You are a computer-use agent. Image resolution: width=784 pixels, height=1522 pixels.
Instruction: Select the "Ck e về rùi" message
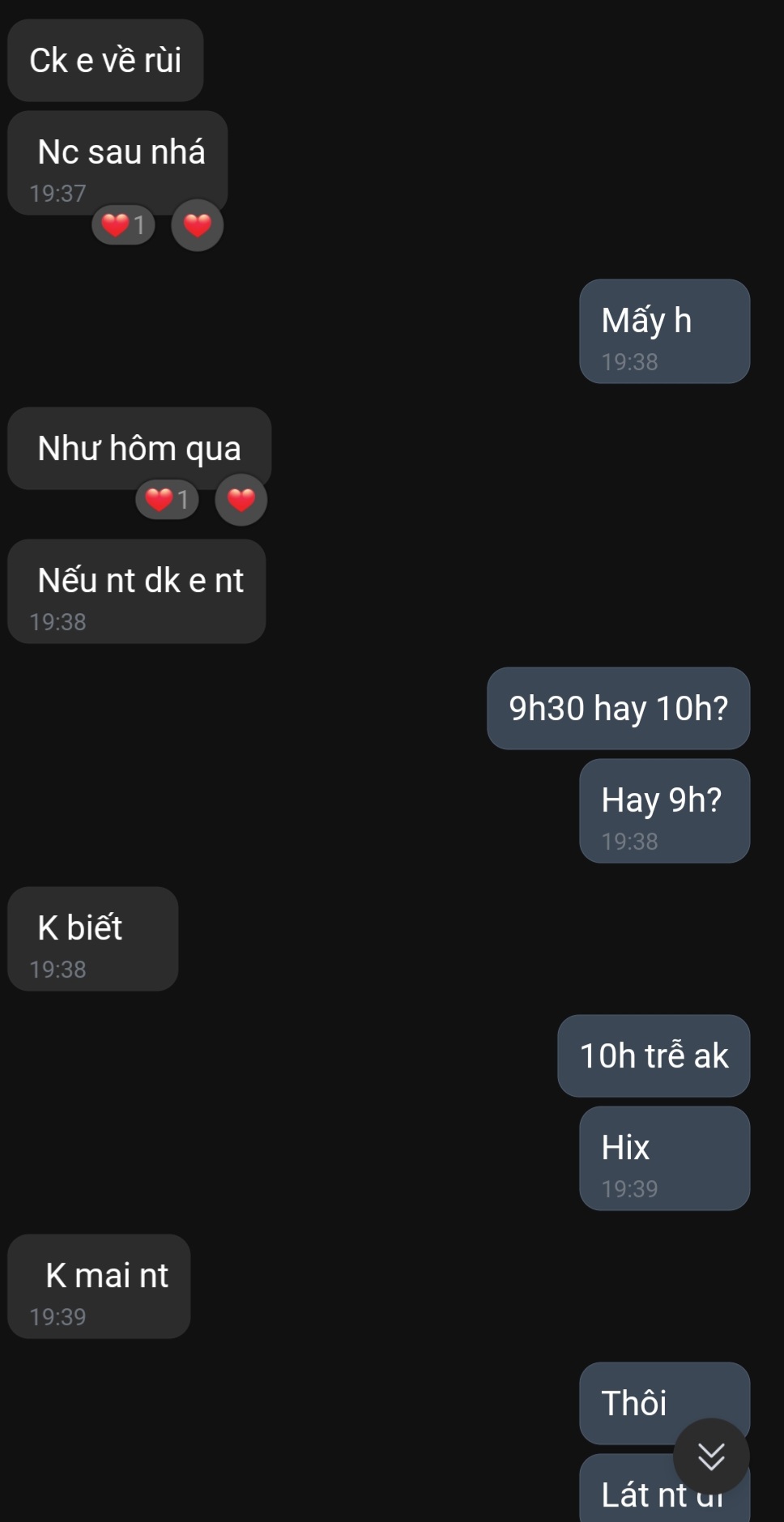coord(105,61)
